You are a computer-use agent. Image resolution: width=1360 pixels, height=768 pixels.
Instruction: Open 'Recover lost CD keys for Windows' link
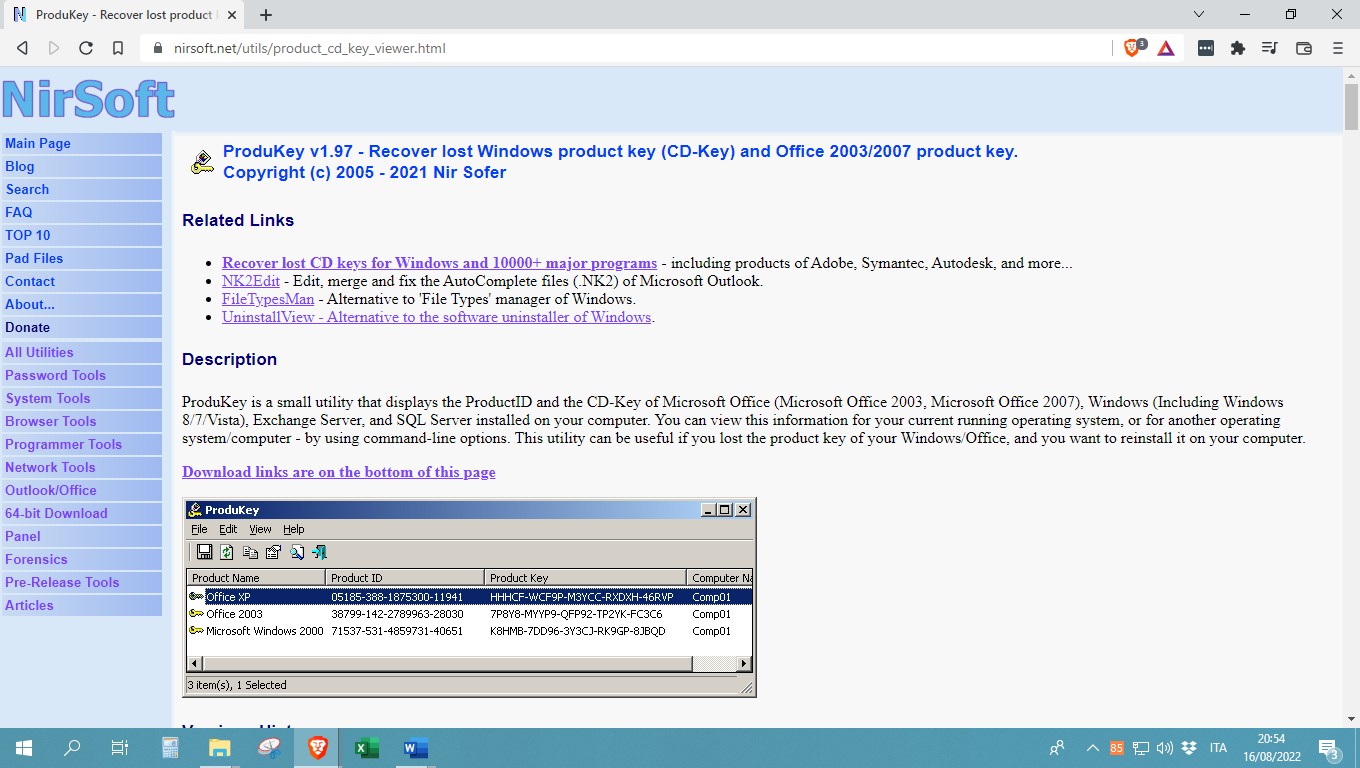pos(440,263)
